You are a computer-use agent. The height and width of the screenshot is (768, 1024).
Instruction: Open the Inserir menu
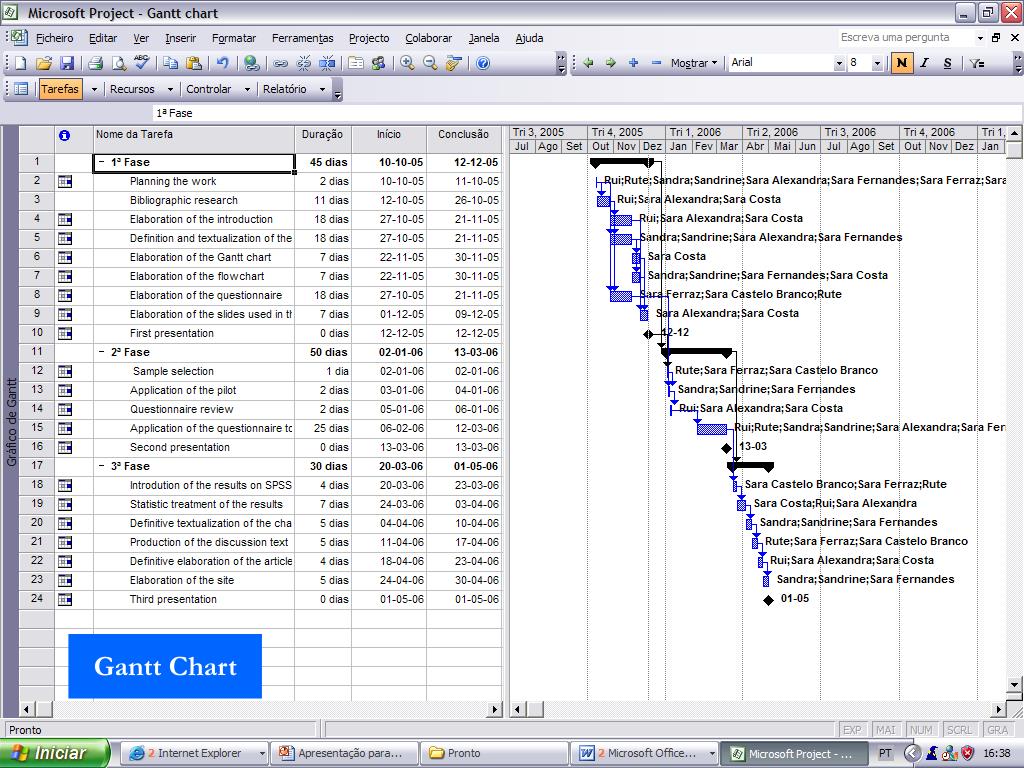click(180, 38)
